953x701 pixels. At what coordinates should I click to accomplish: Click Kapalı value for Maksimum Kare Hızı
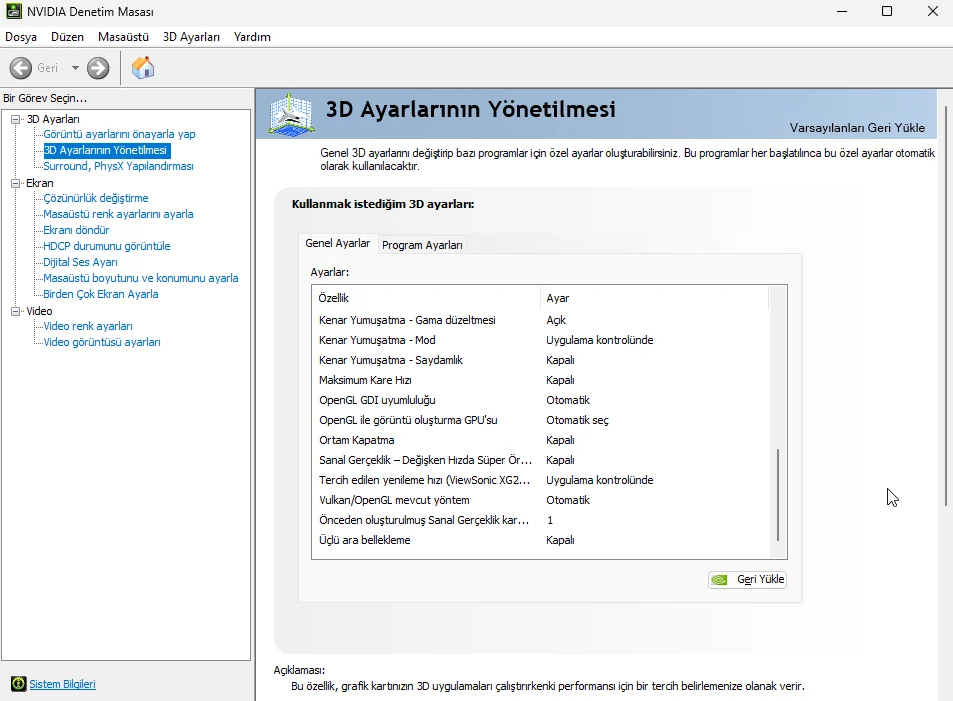click(x=560, y=380)
